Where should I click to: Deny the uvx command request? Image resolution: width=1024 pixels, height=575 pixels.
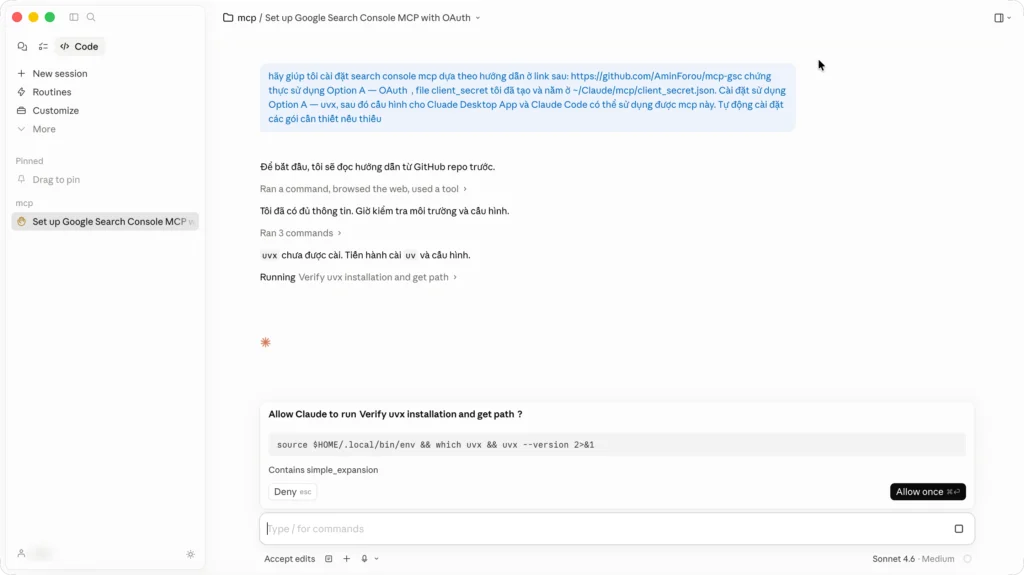[x=292, y=492]
